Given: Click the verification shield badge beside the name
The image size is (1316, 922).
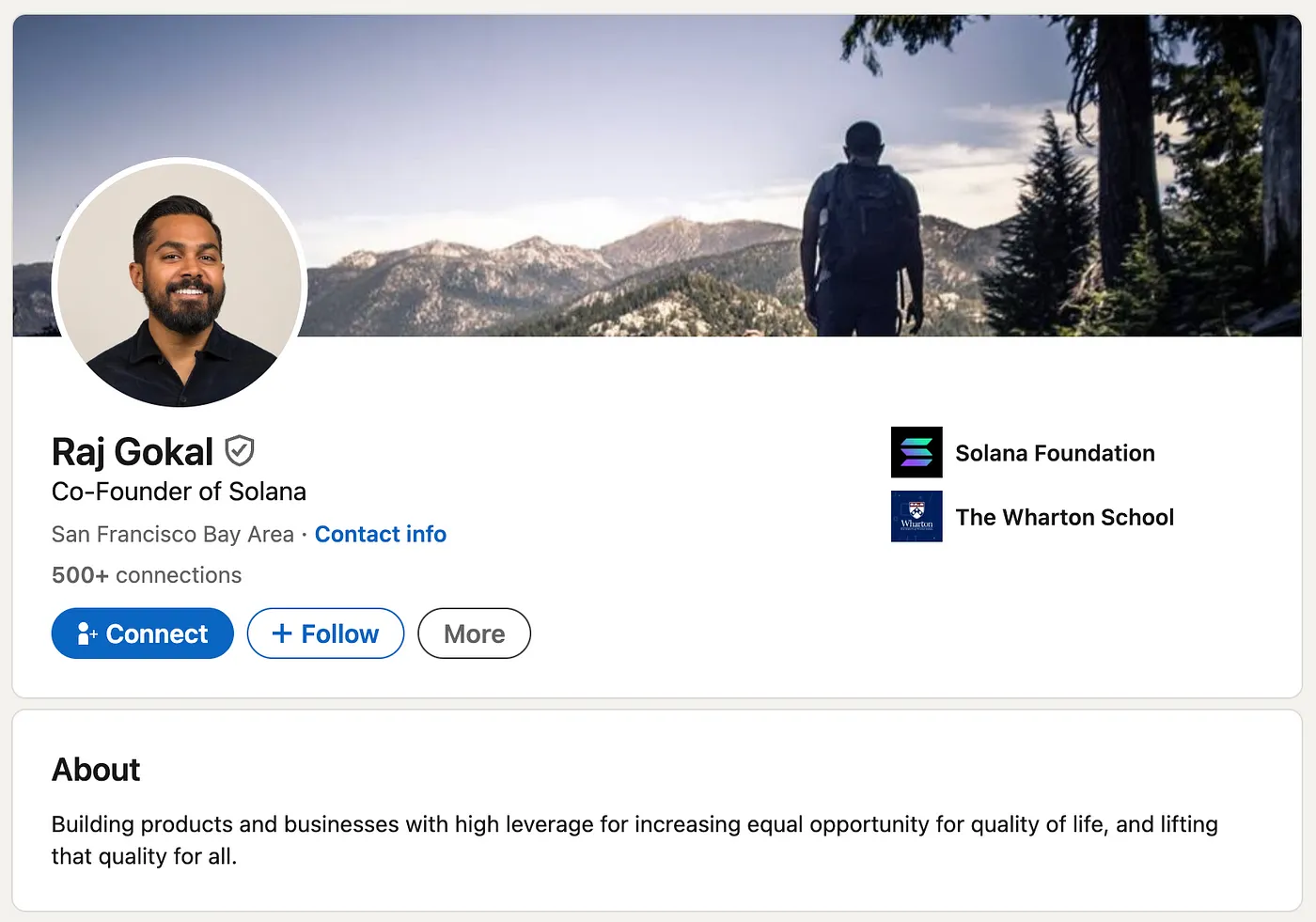Looking at the screenshot, I should [240, 451].
